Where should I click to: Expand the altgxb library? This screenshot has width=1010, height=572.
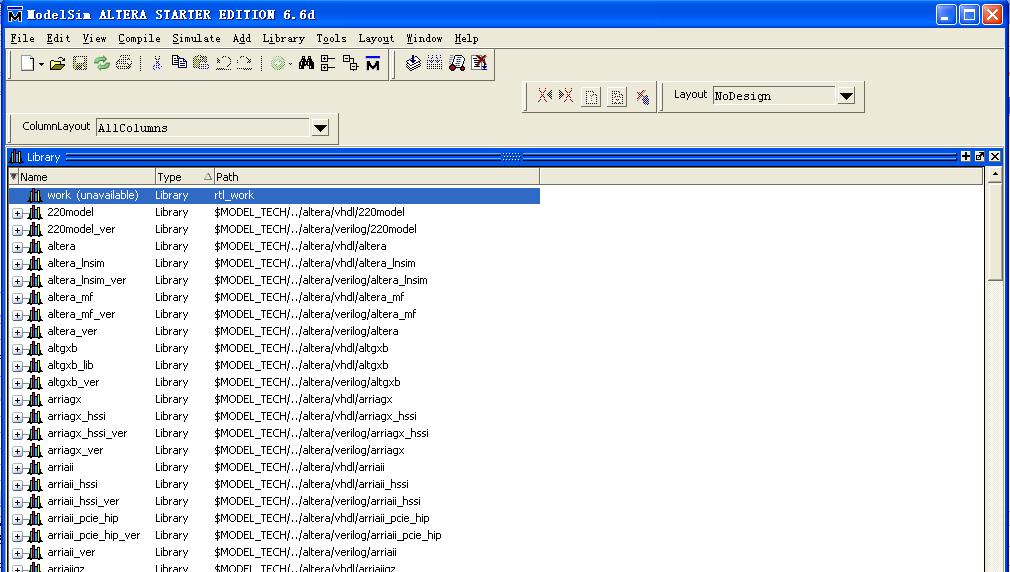(x=17, y=349)
